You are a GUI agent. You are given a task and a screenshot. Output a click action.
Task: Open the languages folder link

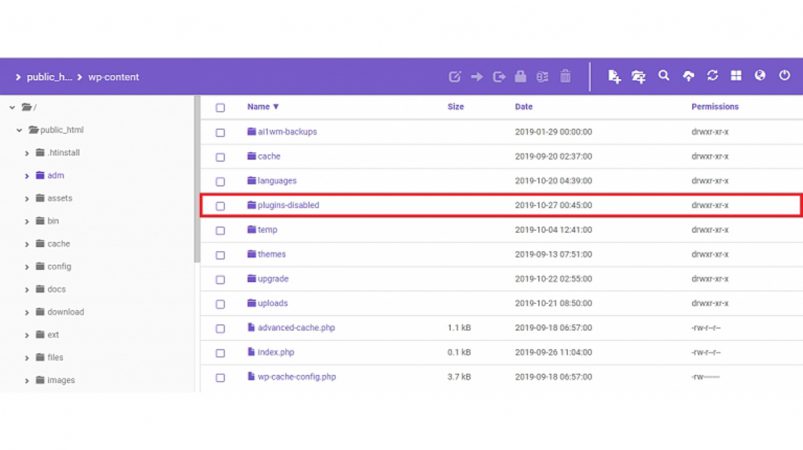pos(277,181)
